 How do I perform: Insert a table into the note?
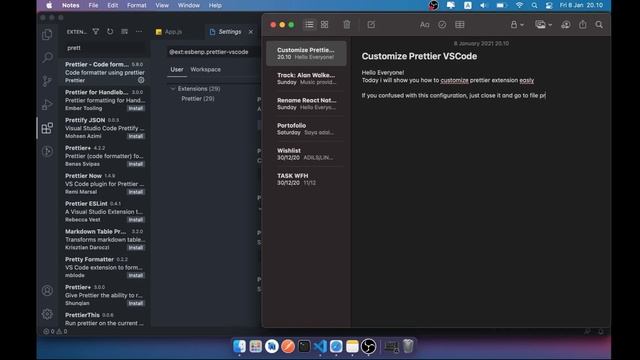click(x=460, y=24)
